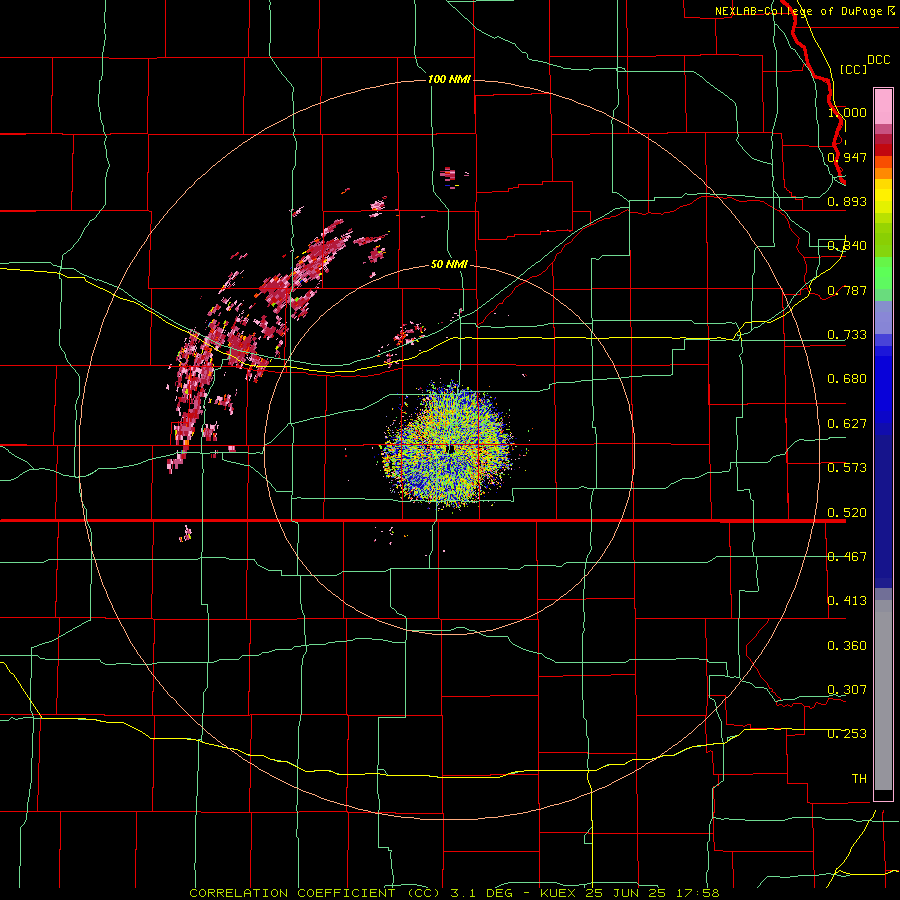Click the 0.467 legend value
Image resolution: width=900 pixels, height=900 pixels.
tap(847, 557)
